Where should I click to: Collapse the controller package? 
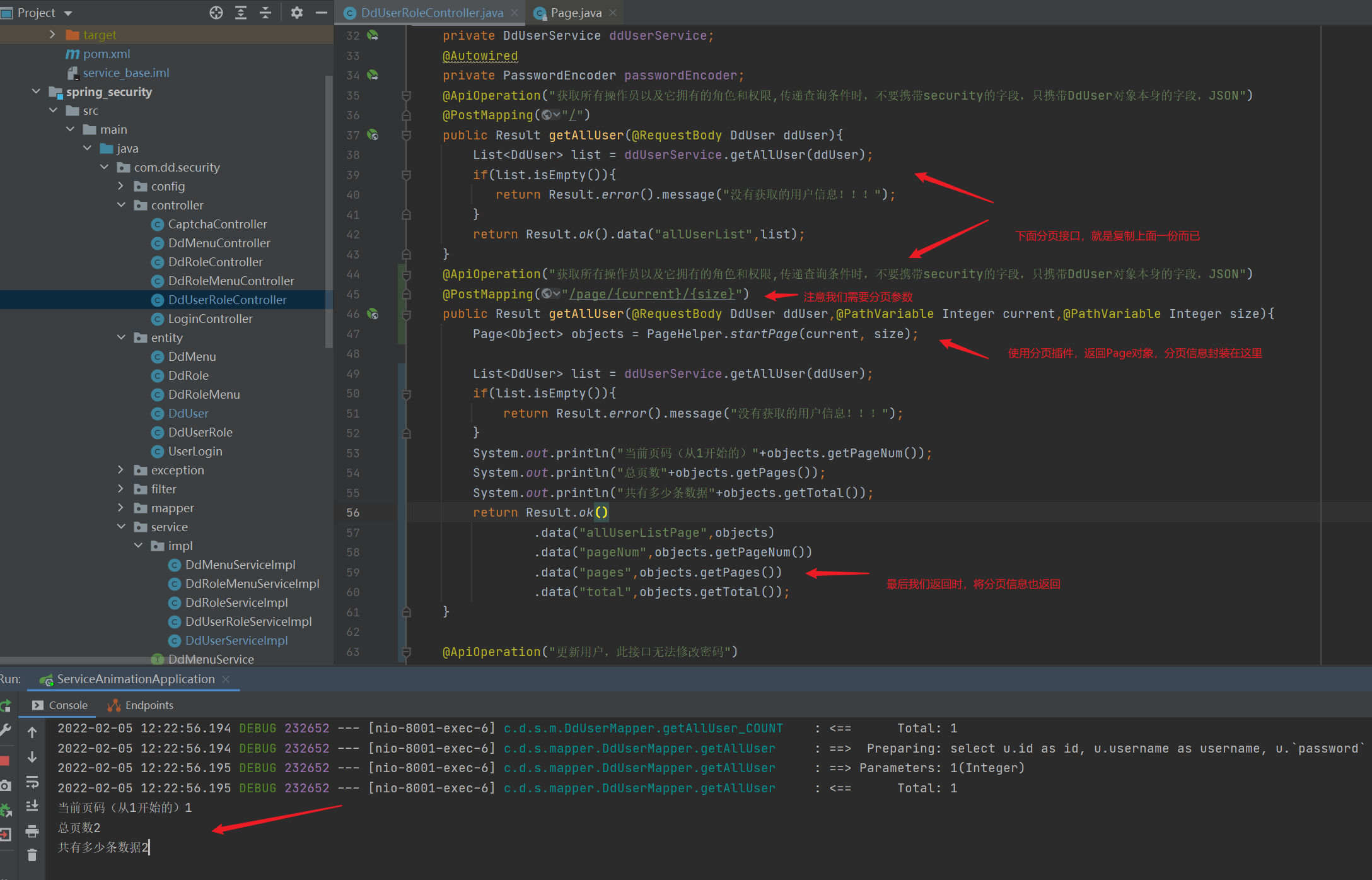click(x=121, y=204)
